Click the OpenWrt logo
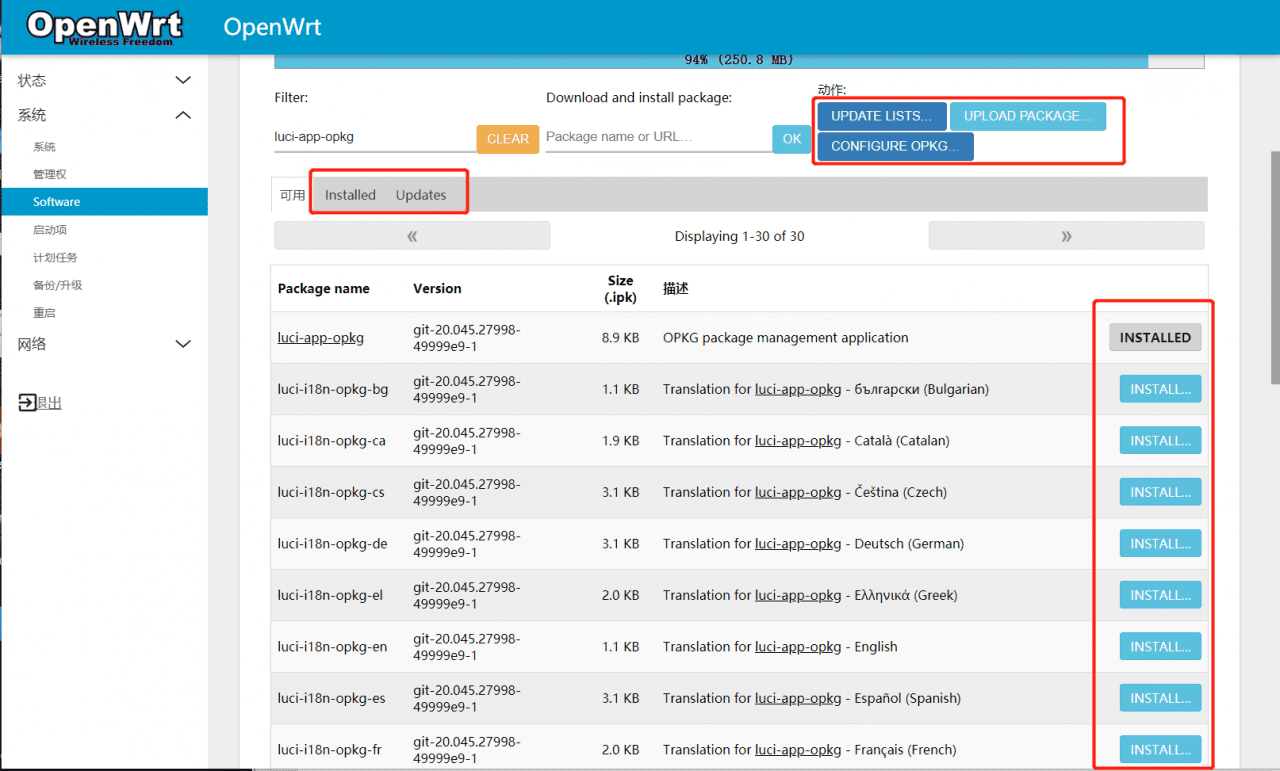 (104, 27)
